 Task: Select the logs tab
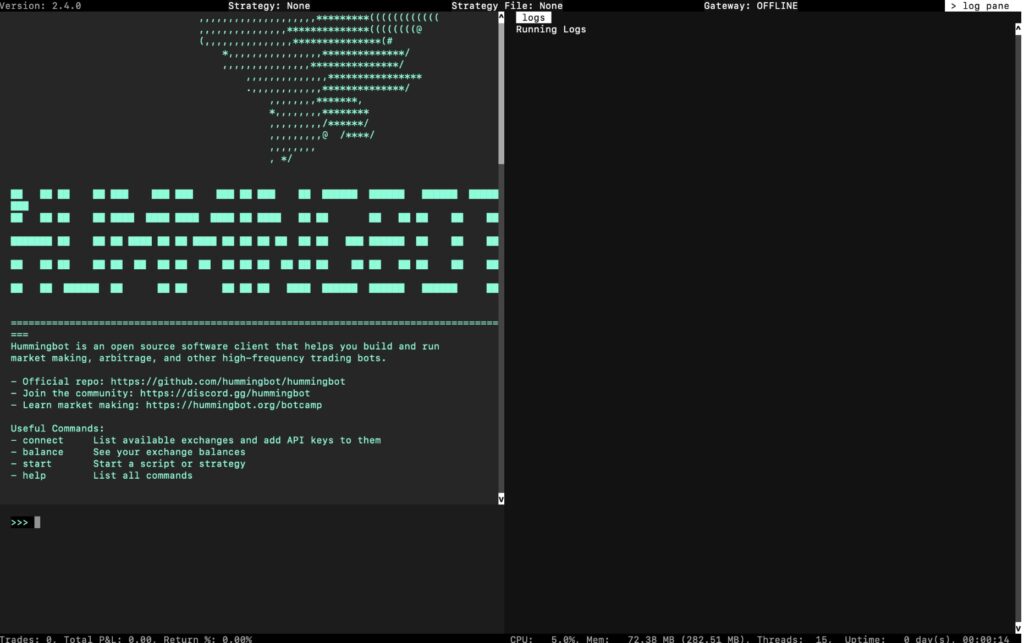pos(534,18)
